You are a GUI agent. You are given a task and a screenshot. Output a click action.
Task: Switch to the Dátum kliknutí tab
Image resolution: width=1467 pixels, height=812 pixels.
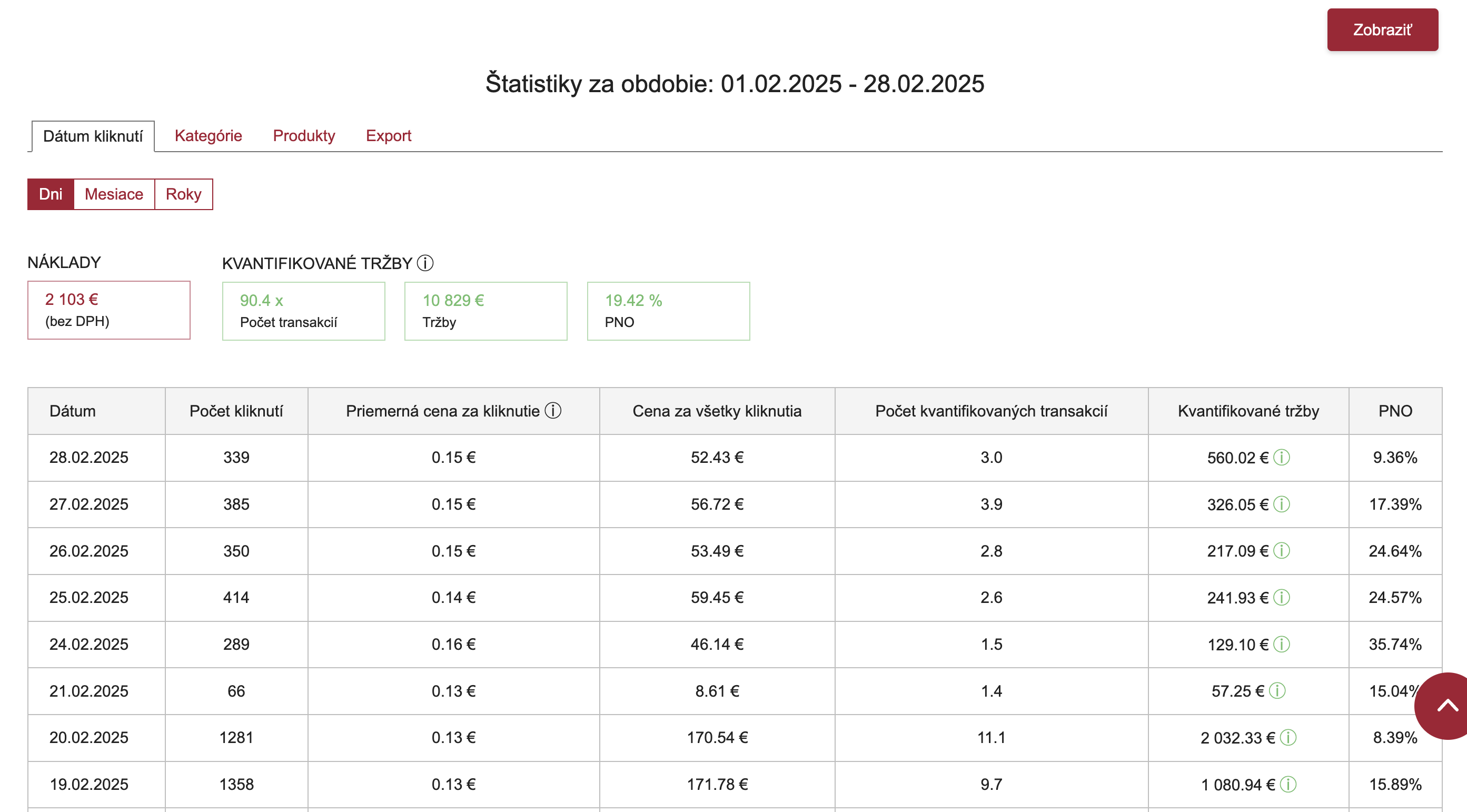pos(93,136)
